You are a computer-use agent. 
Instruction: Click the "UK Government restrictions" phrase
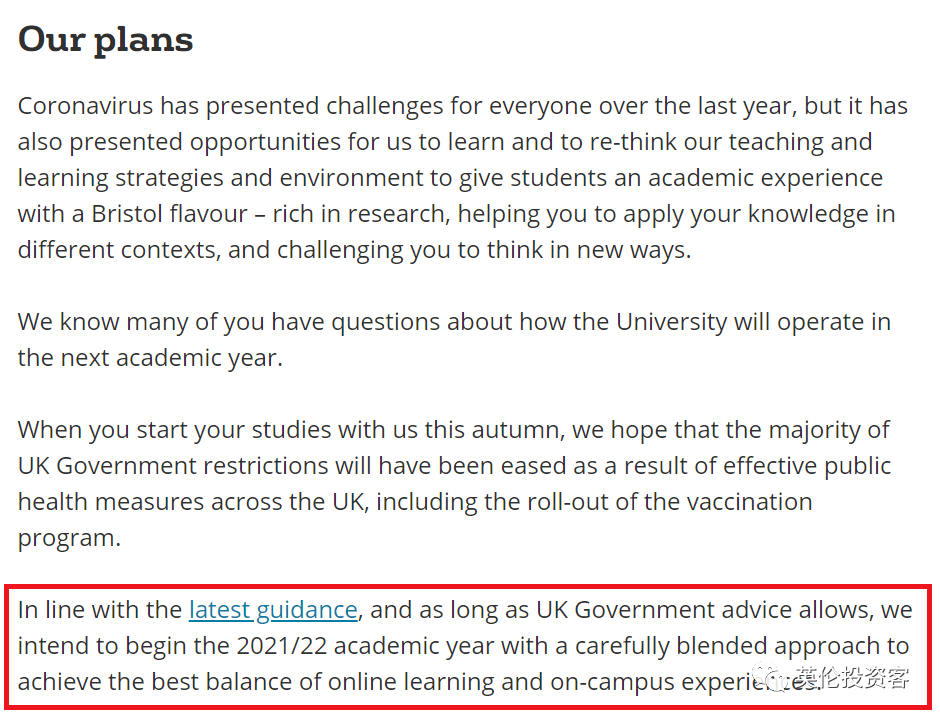pos(173,466)
